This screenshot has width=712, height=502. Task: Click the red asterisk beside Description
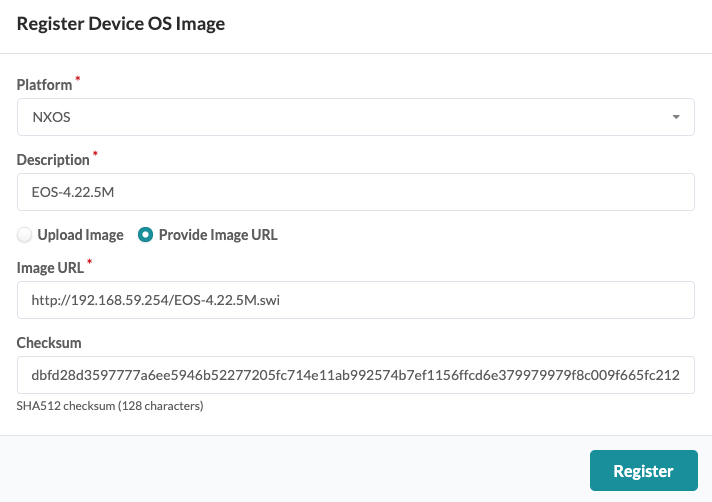click(x=96, y=155)
